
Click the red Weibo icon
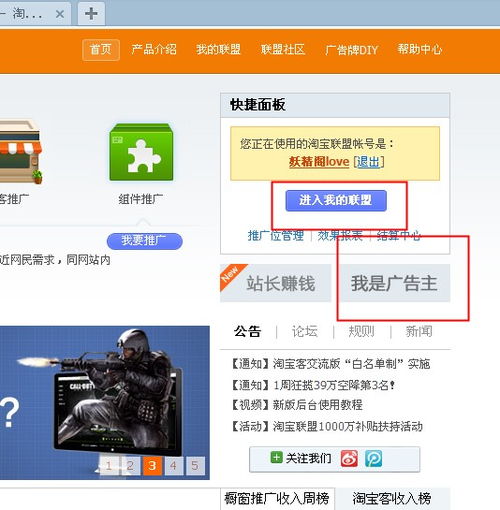(x=349, y=458)
